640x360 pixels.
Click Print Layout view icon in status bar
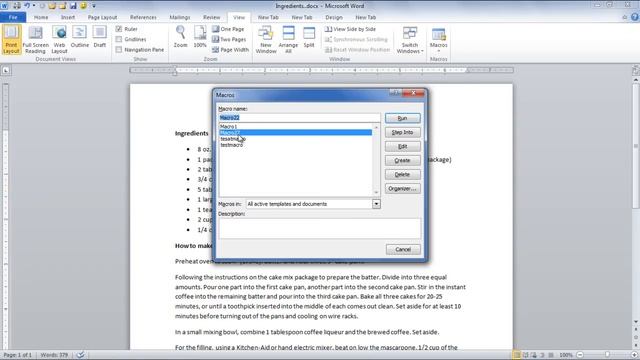[x=517, y=355]
